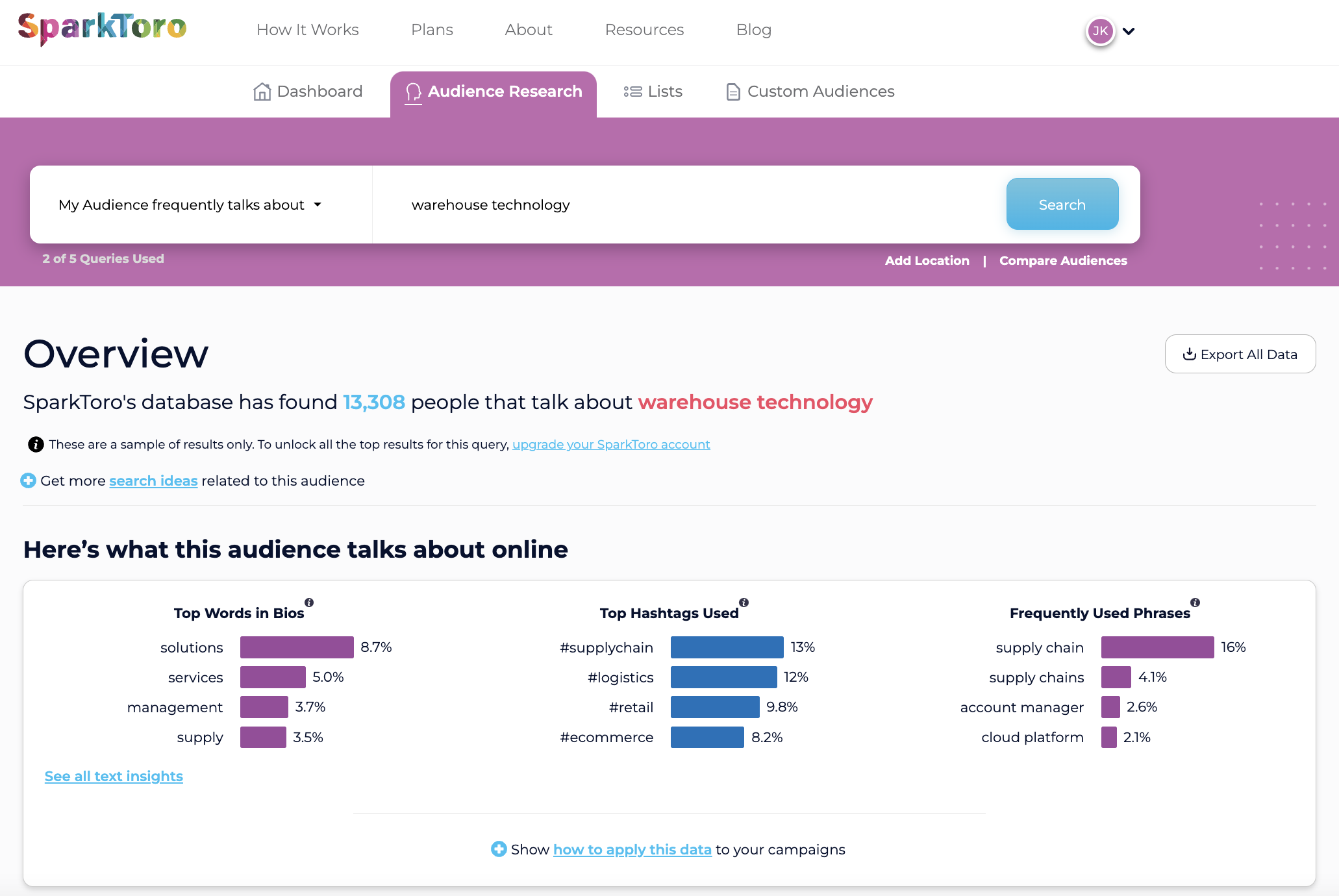Click the 'supply' bio word
1339x896 pixels.
click(x=199, y=738)
